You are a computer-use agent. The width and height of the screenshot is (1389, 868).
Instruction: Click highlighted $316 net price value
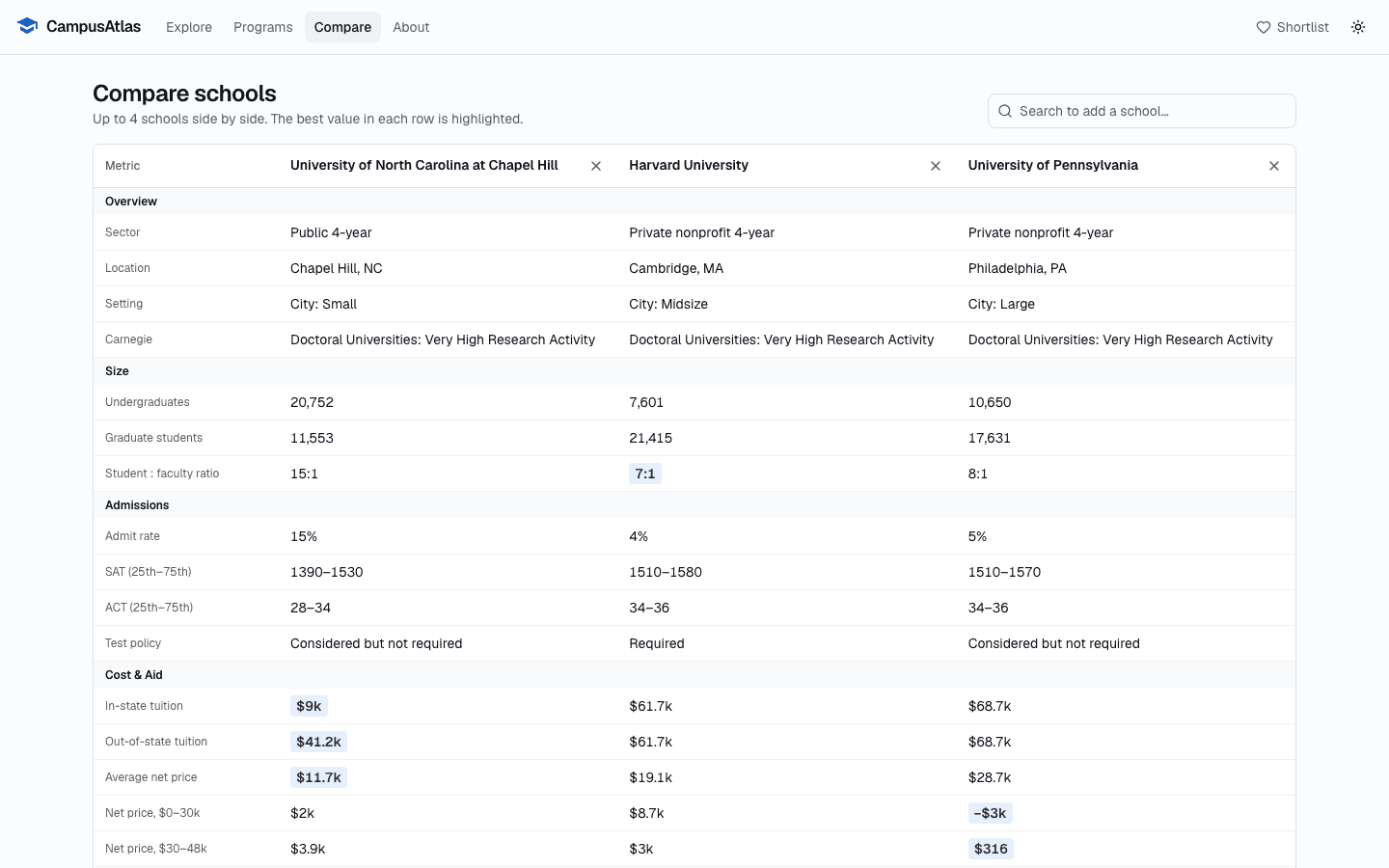(x=991, y=849)
